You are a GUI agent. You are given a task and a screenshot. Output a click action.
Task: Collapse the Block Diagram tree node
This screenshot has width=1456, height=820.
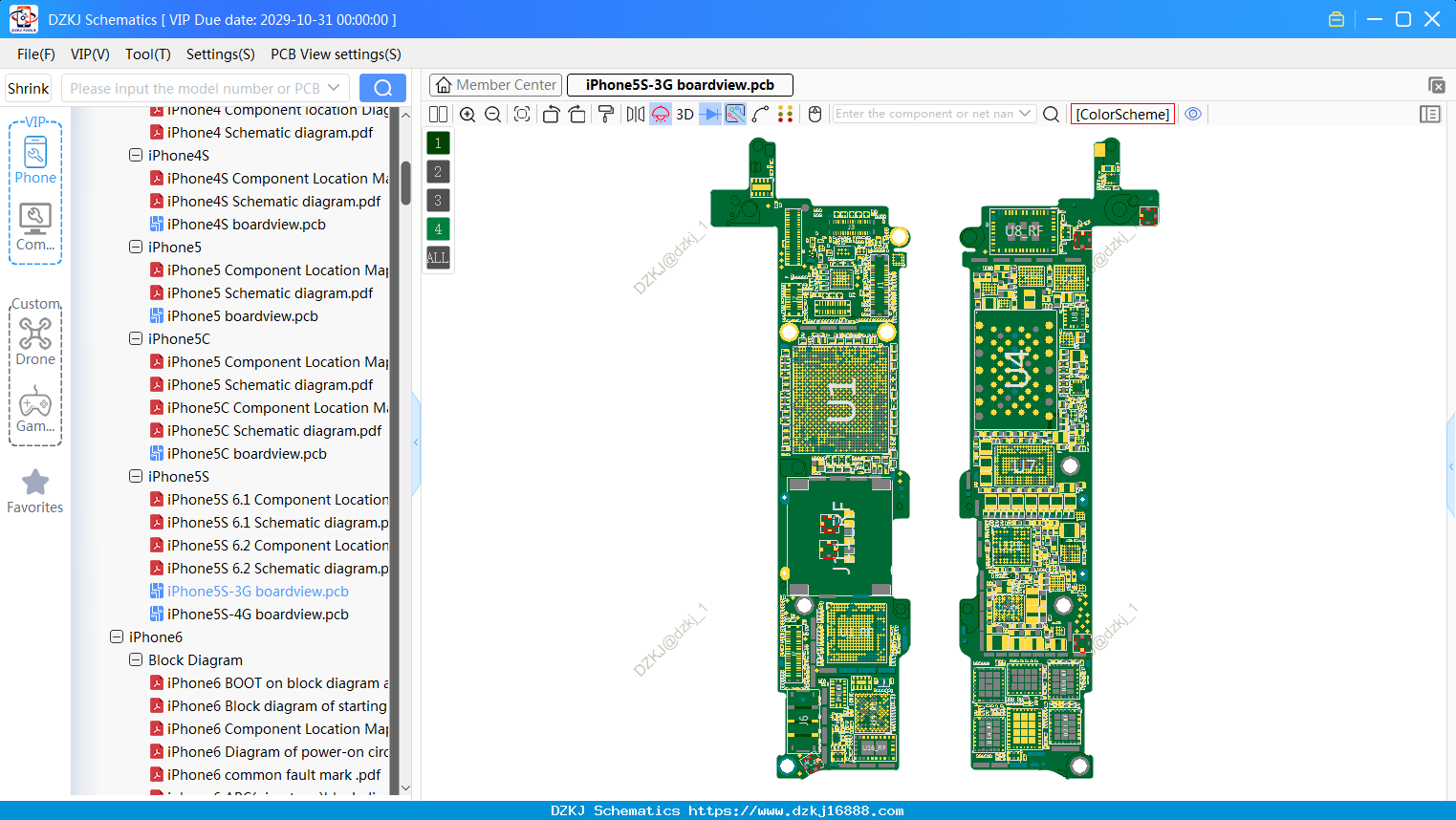click(136, 659)
